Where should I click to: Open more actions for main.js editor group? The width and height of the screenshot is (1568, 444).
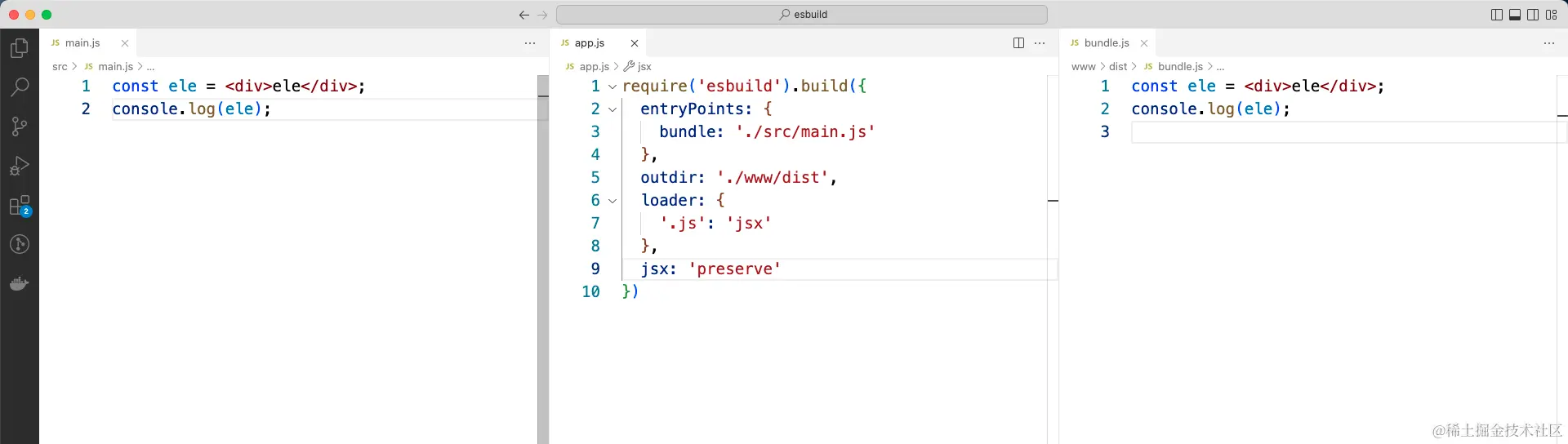530,43
